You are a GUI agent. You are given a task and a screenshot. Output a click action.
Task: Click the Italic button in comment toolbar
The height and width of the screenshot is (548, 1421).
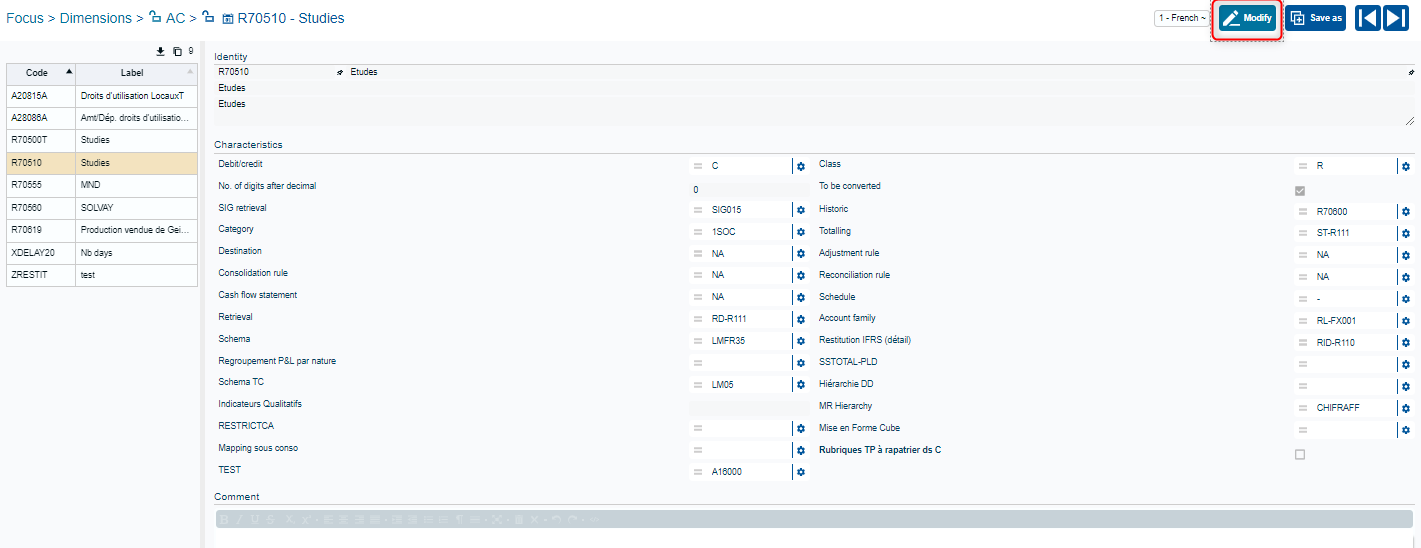coord(238,520)
